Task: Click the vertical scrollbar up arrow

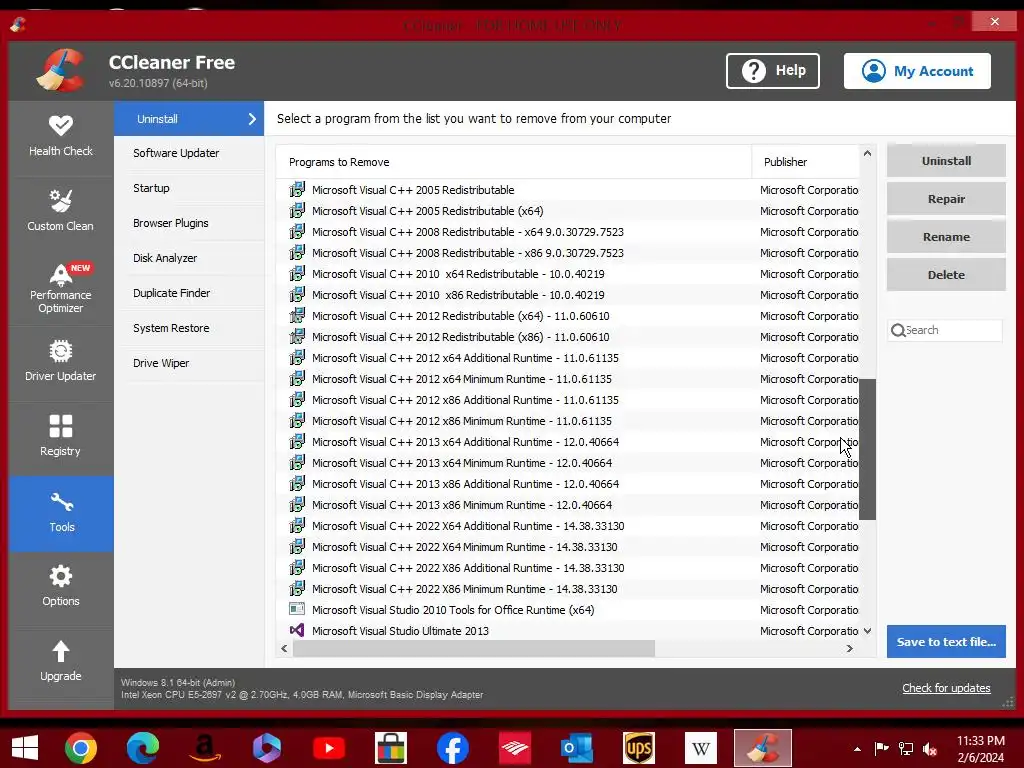Action: (867, 153)
